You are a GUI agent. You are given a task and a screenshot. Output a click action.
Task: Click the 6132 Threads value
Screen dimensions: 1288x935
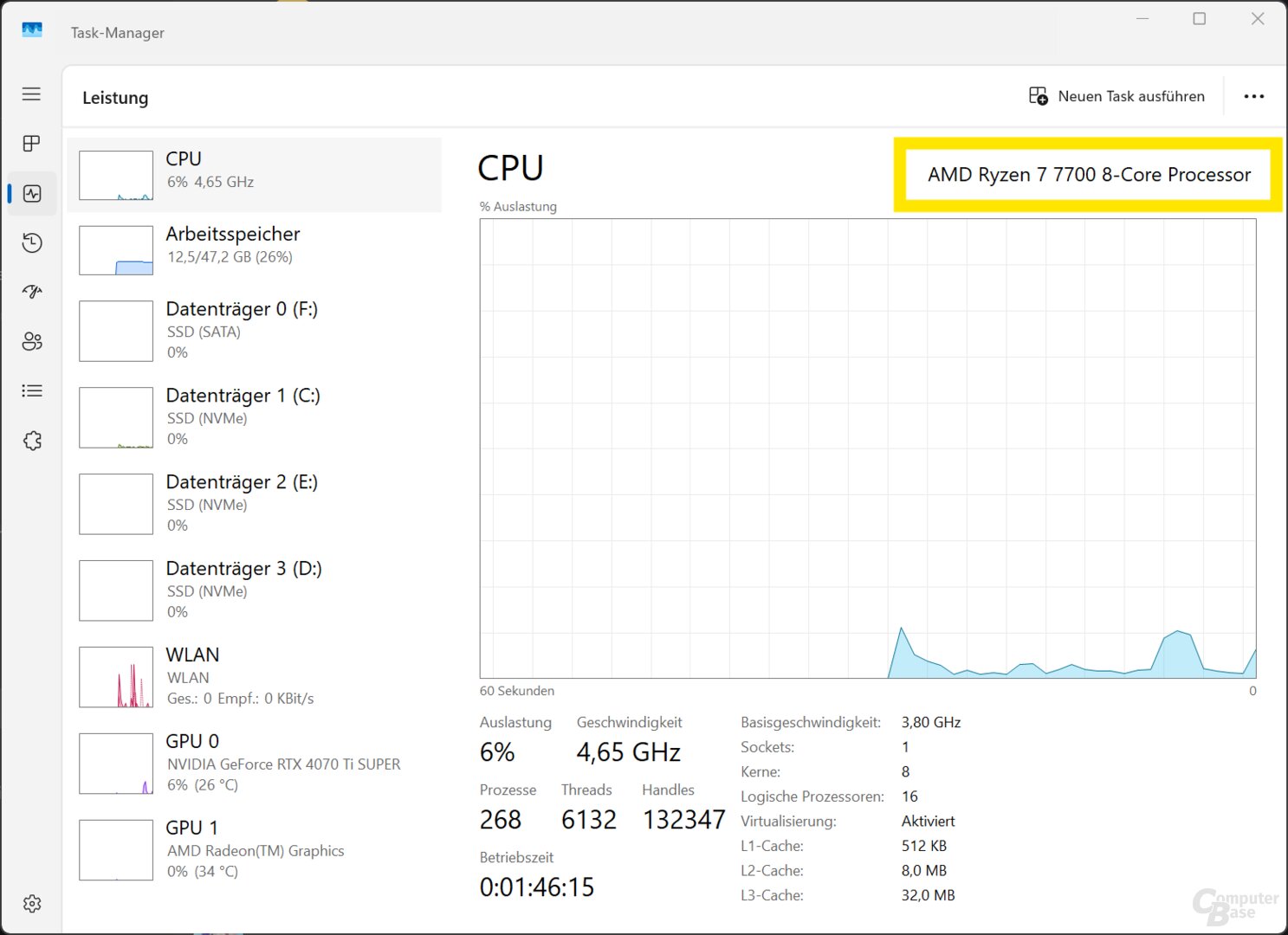(x=589, y=820)
